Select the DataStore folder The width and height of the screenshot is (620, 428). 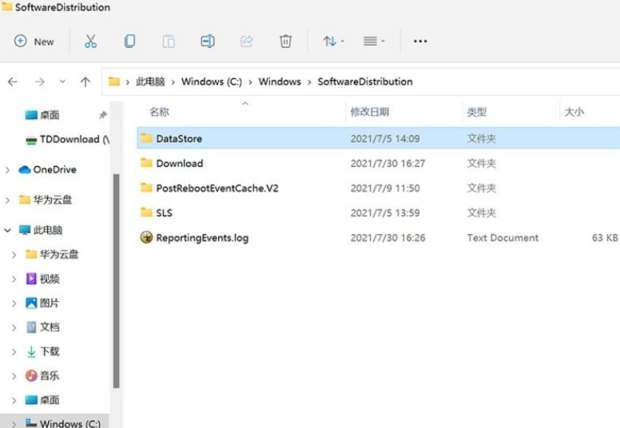click(x=378, y=138)
